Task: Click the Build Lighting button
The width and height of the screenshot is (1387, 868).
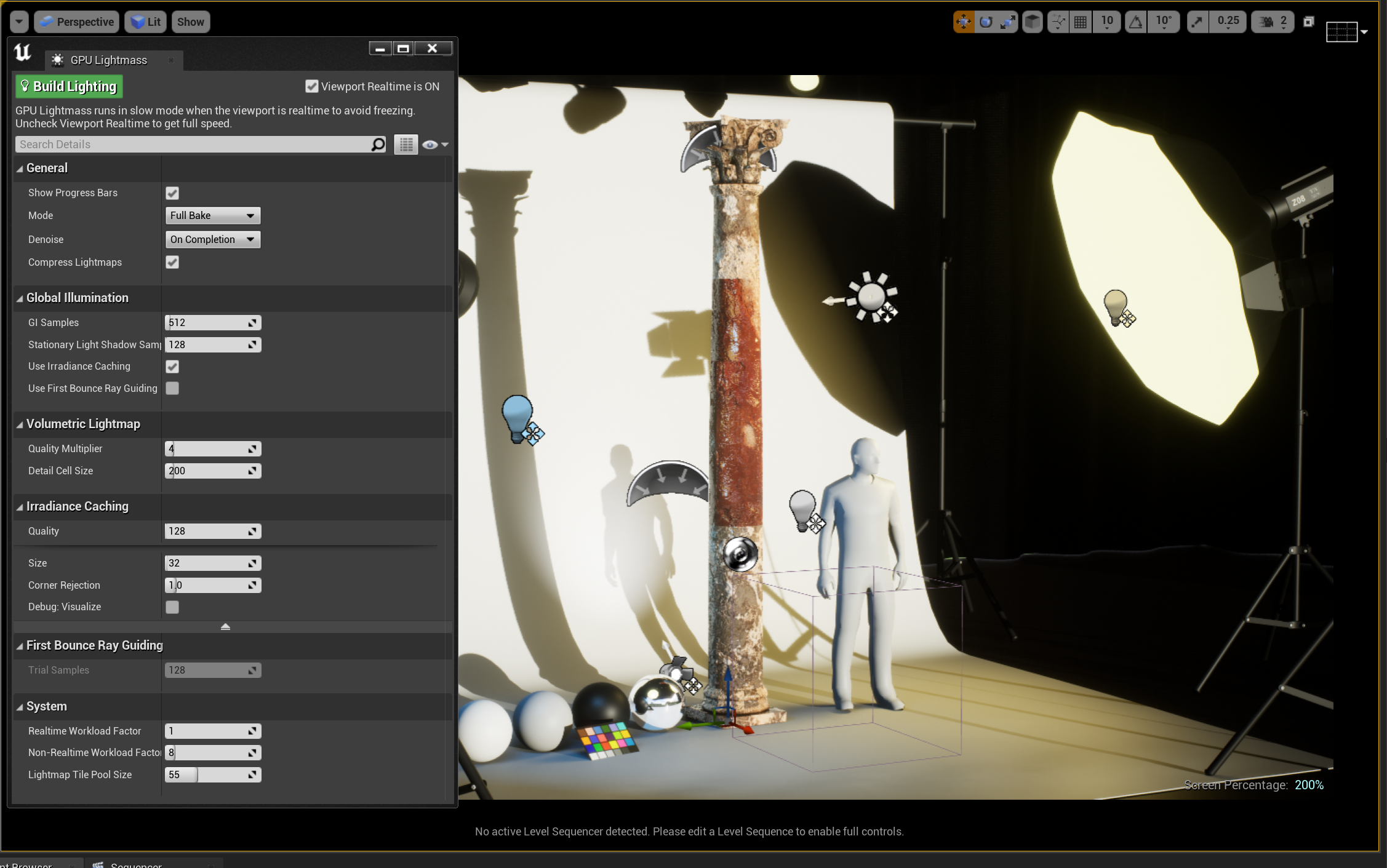Action: (69, 87)
